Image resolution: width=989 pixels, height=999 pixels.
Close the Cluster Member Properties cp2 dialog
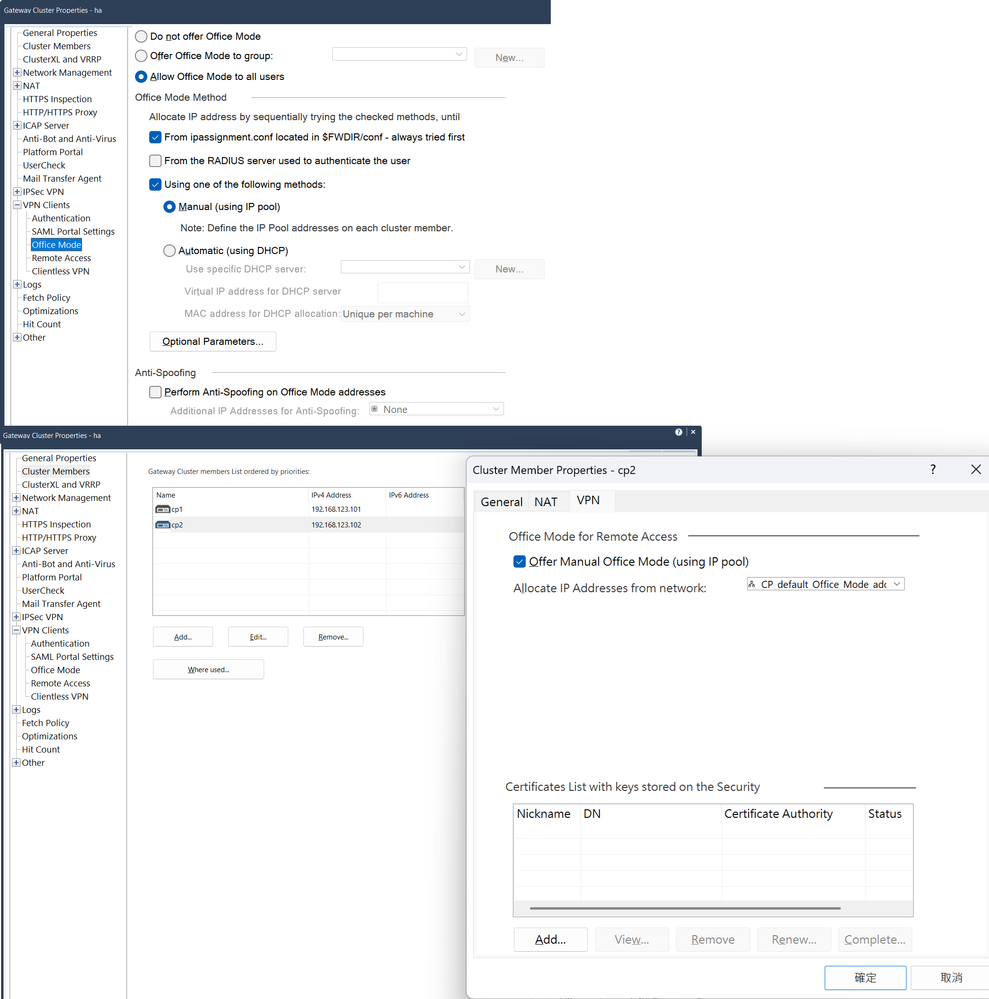(976, 470)
